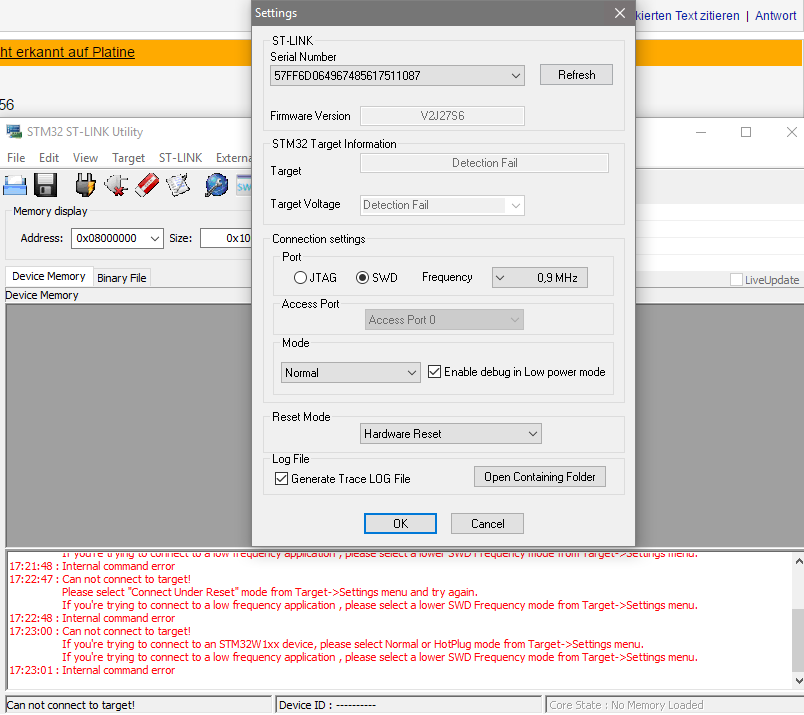Click the STM32 ST-LINK Utility app icon
804x715 pixels.
[x=14, y=132]
